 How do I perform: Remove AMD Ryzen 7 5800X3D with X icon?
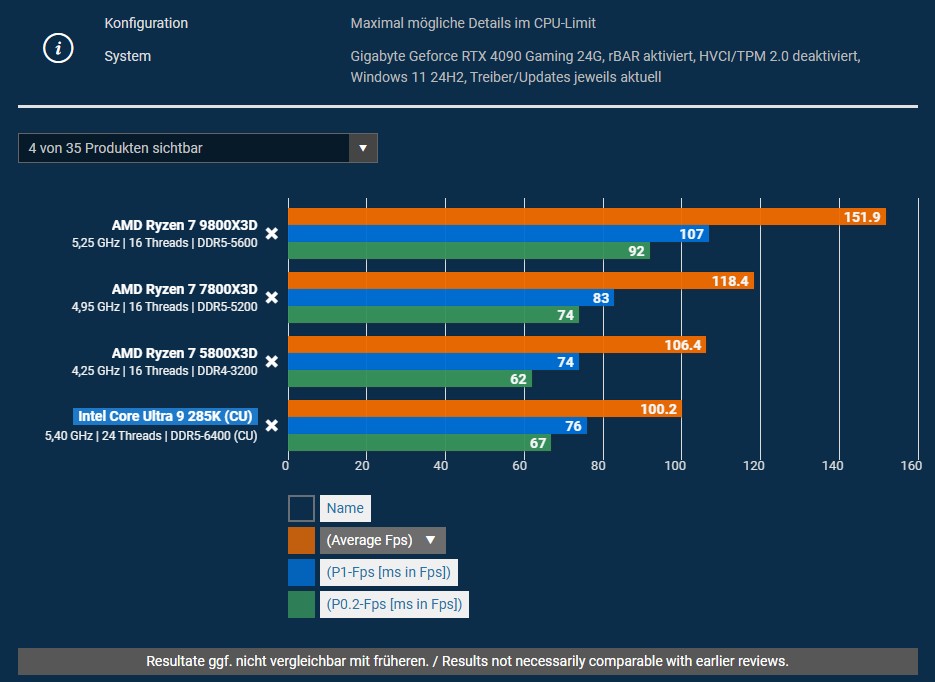272,362
